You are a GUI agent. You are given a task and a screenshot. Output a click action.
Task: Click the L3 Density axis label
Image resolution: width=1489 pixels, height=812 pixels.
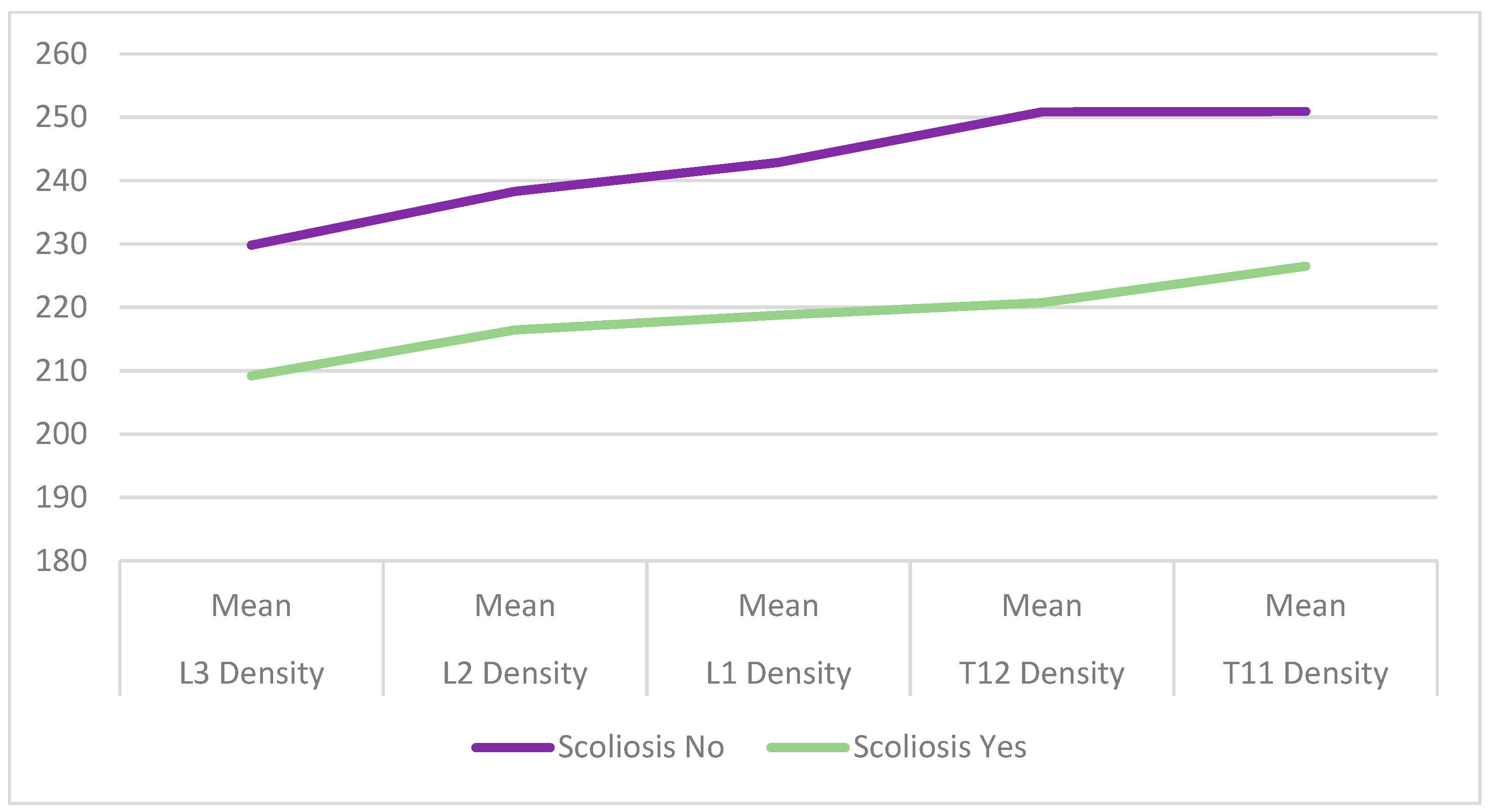point(251,673)
